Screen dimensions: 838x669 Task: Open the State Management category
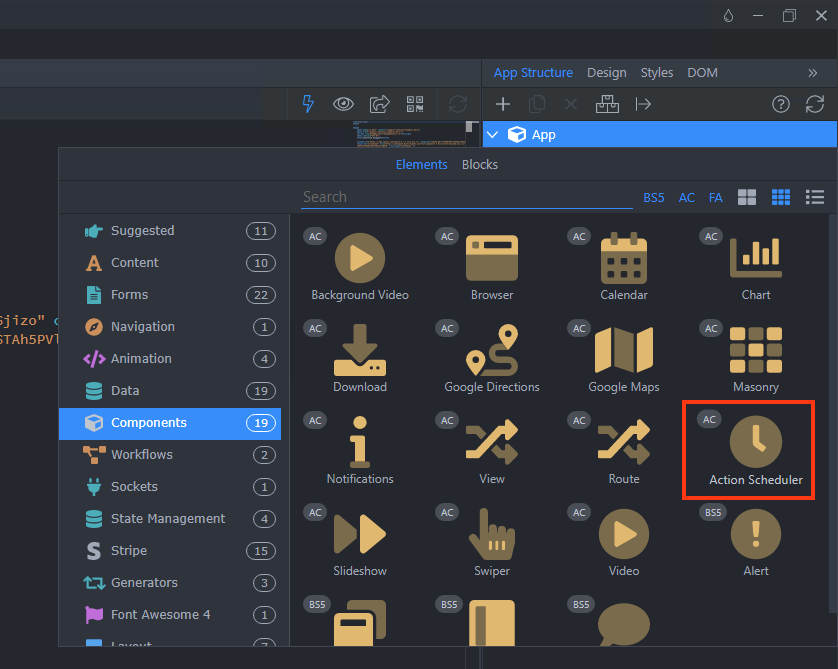(170, 519)
